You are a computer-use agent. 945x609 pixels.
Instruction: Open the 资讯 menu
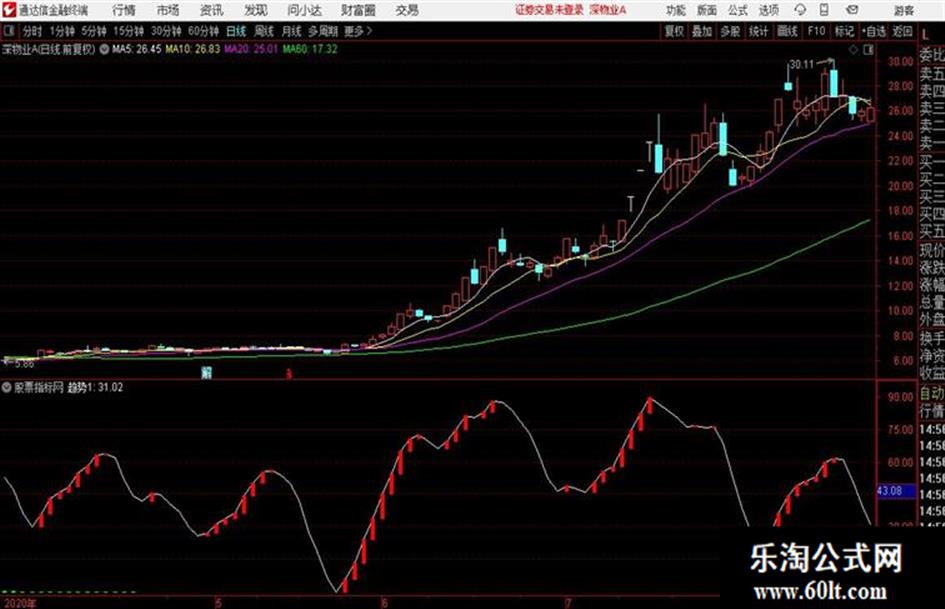[212, 10]
